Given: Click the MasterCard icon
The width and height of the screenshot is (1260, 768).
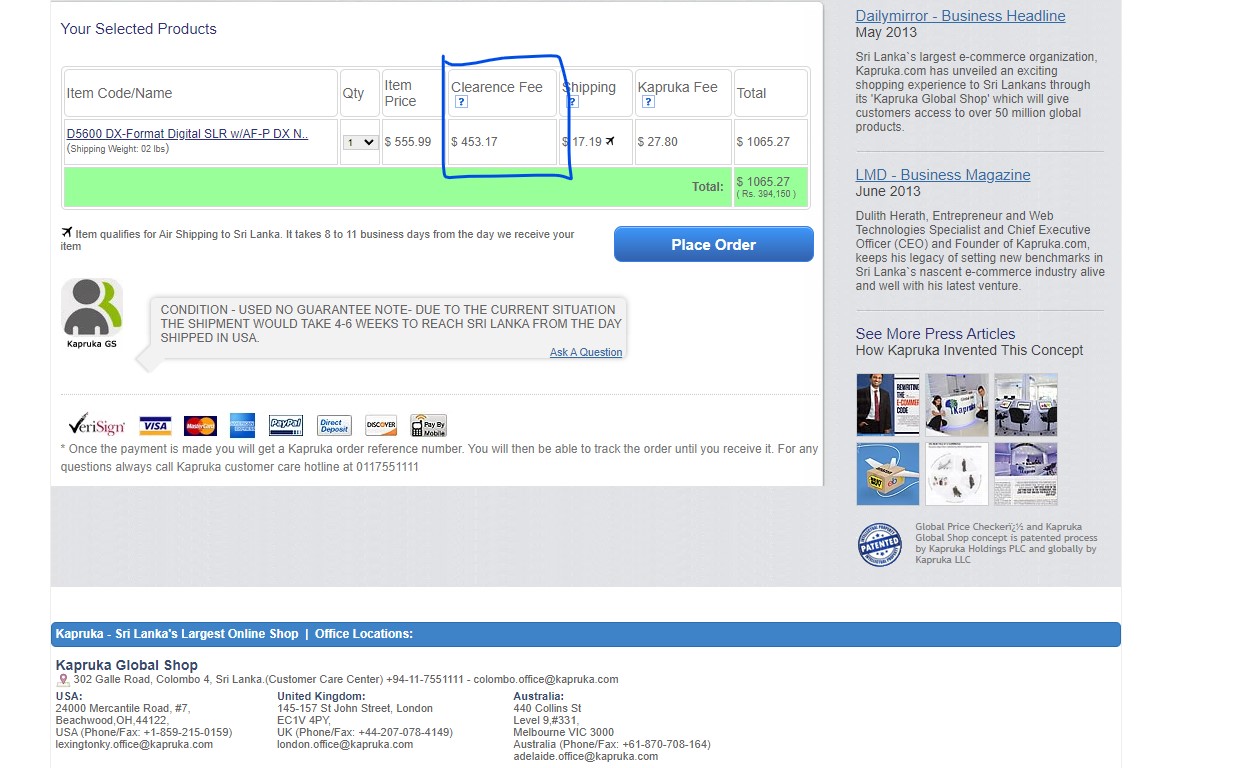Looking at the screenshot, I should (x=200, y=426).
